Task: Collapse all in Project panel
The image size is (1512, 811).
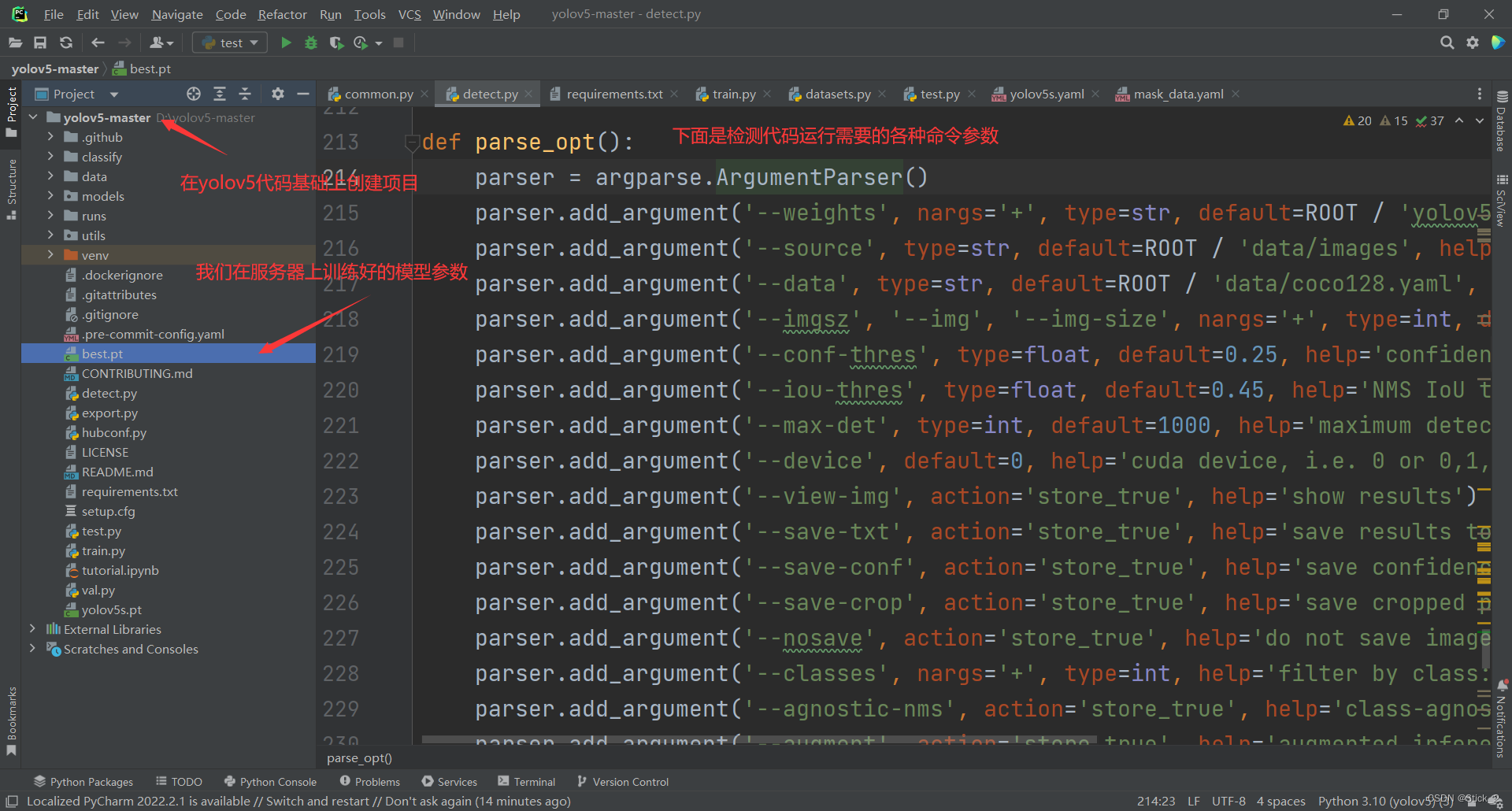Action: (245, 94)
